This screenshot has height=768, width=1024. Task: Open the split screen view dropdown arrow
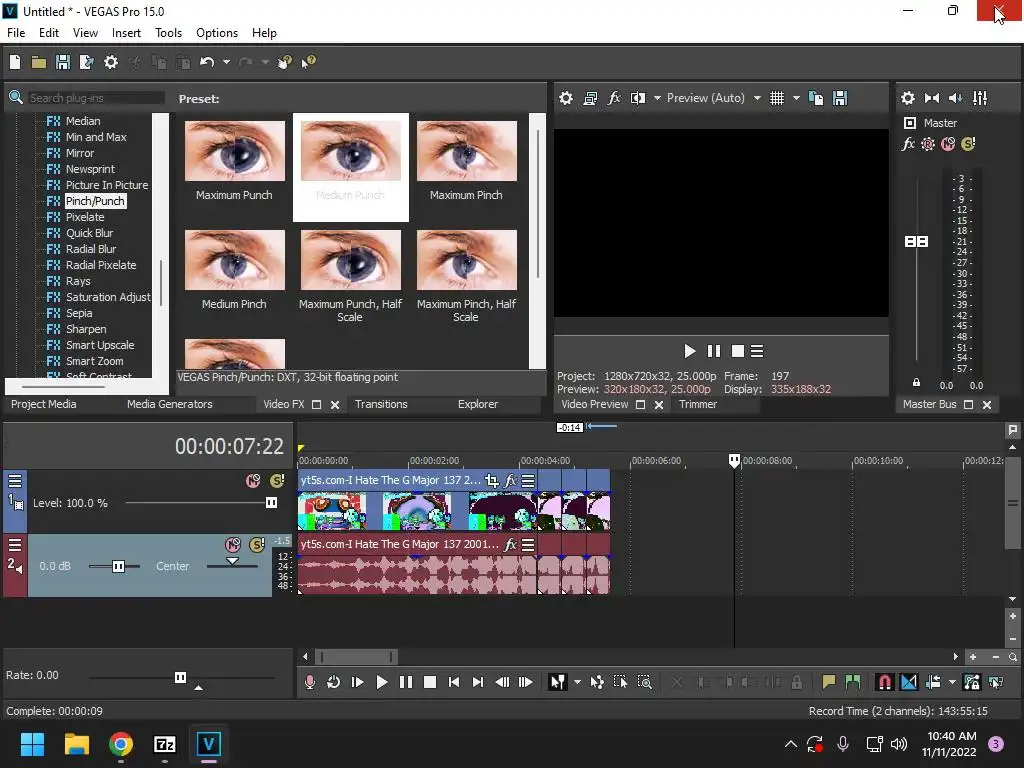pos(657,98)
